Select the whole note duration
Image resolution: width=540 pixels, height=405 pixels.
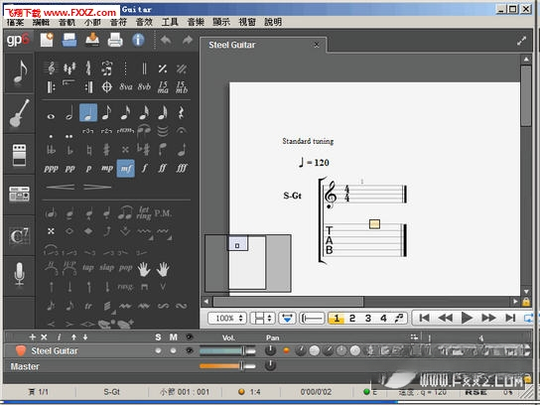coord(51,116)
